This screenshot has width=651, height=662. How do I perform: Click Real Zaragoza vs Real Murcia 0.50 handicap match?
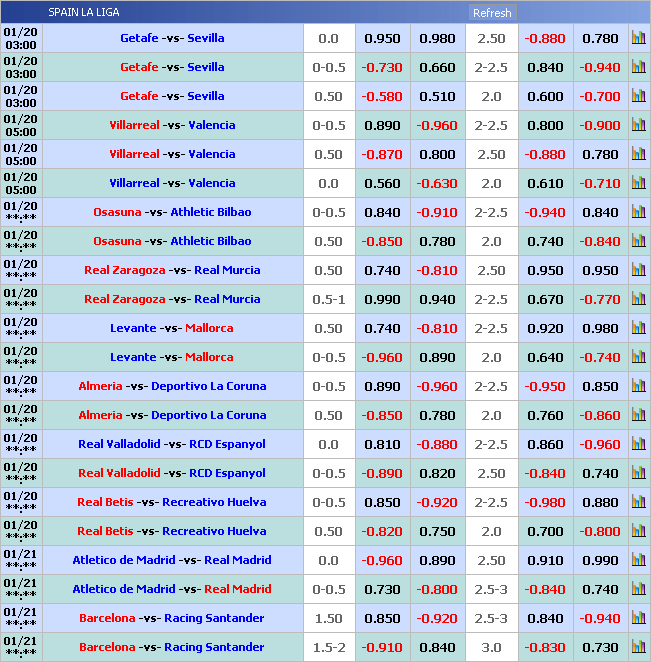(172, 271)
